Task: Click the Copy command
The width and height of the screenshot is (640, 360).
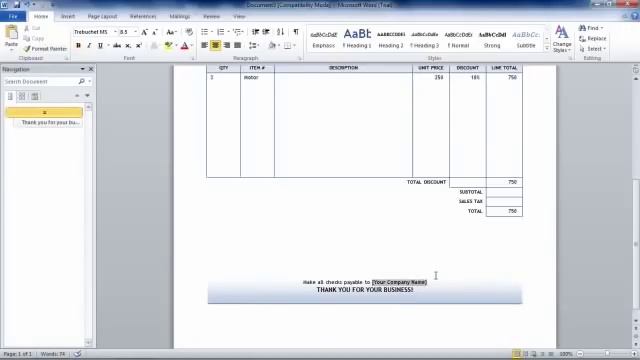Action: click(x=34, y=38)
